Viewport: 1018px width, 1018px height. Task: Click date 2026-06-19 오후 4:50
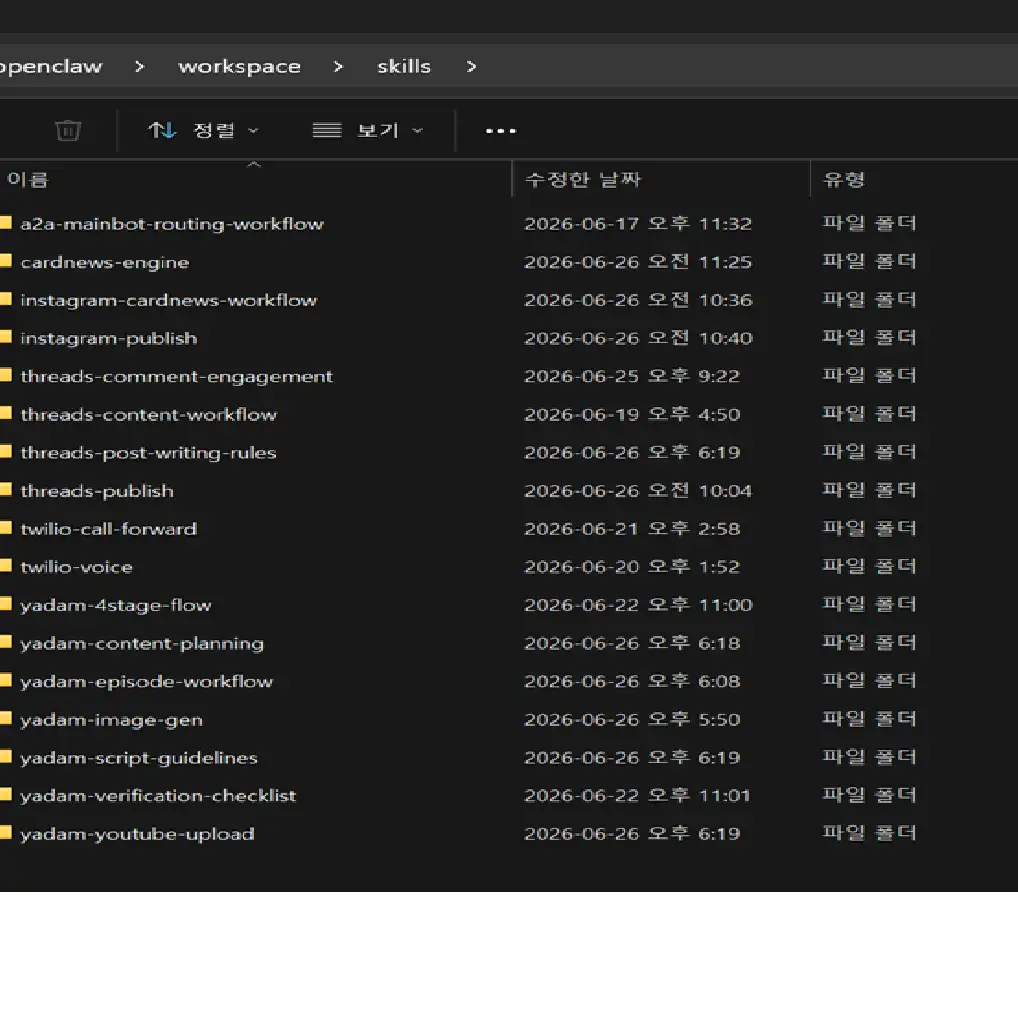[632, 414]
